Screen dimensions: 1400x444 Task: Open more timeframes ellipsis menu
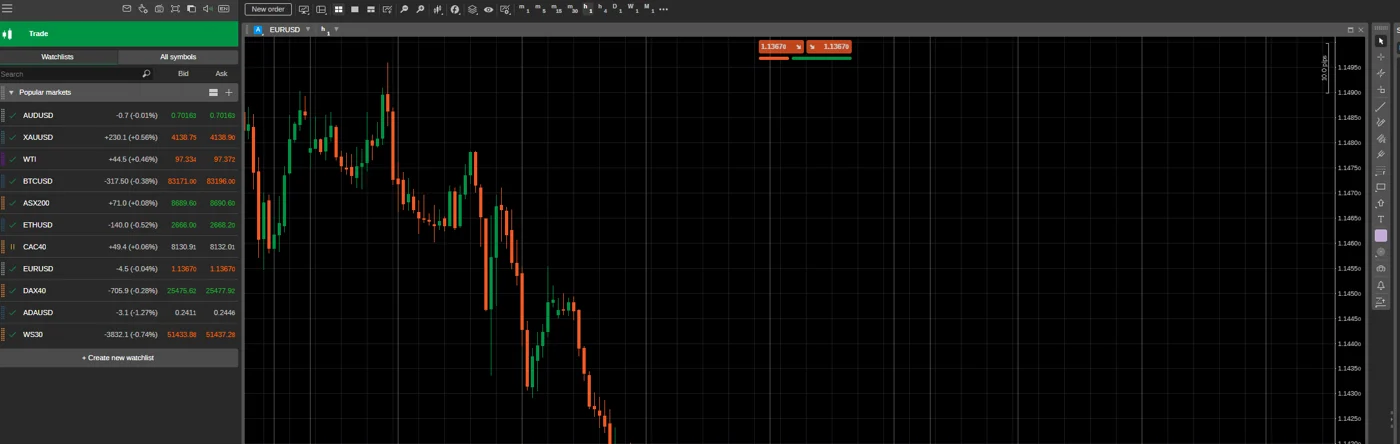coord(664,9)
